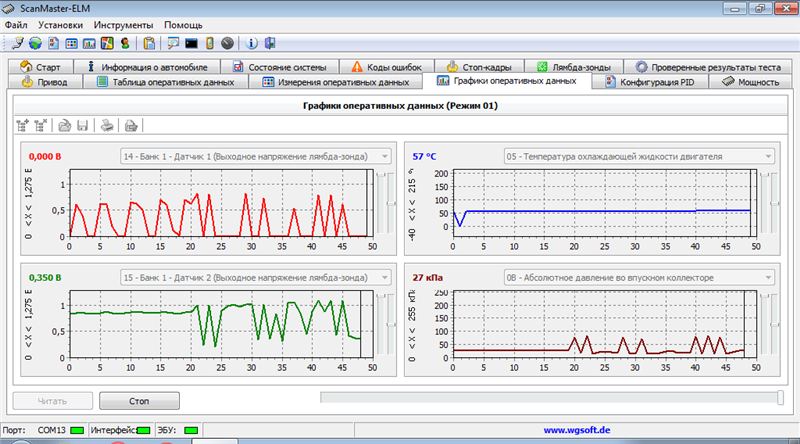Click the floppy disk save icon

click(83, 125)
